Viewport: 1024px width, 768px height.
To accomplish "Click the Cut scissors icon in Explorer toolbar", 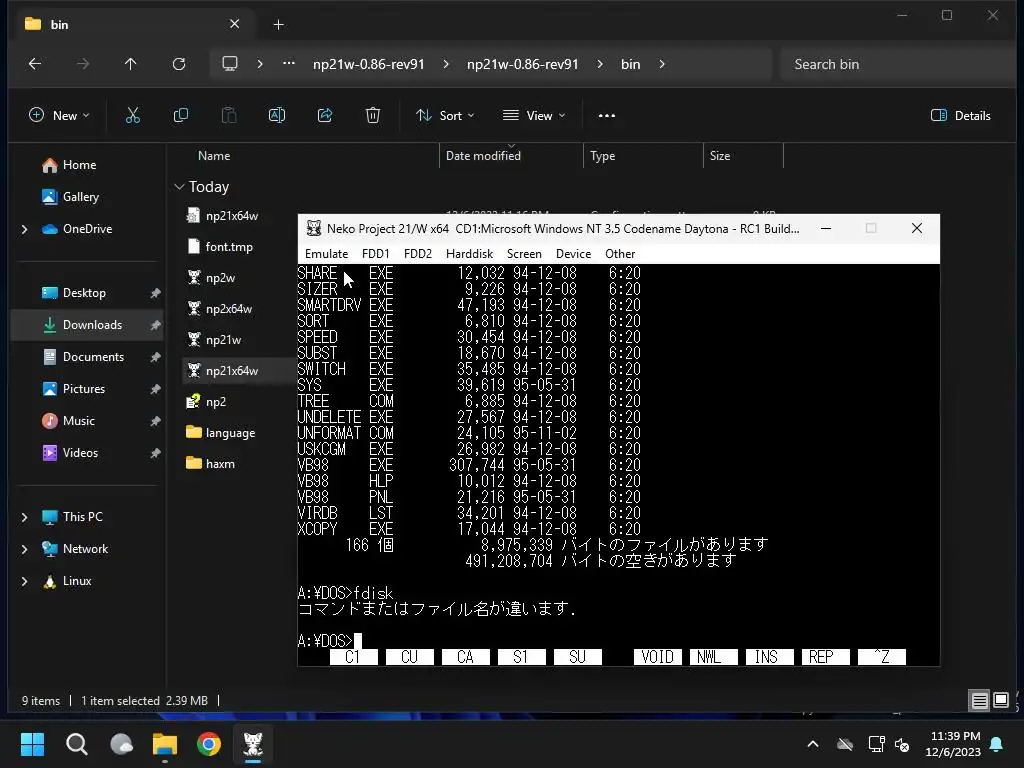I will [x=133, y=116].
